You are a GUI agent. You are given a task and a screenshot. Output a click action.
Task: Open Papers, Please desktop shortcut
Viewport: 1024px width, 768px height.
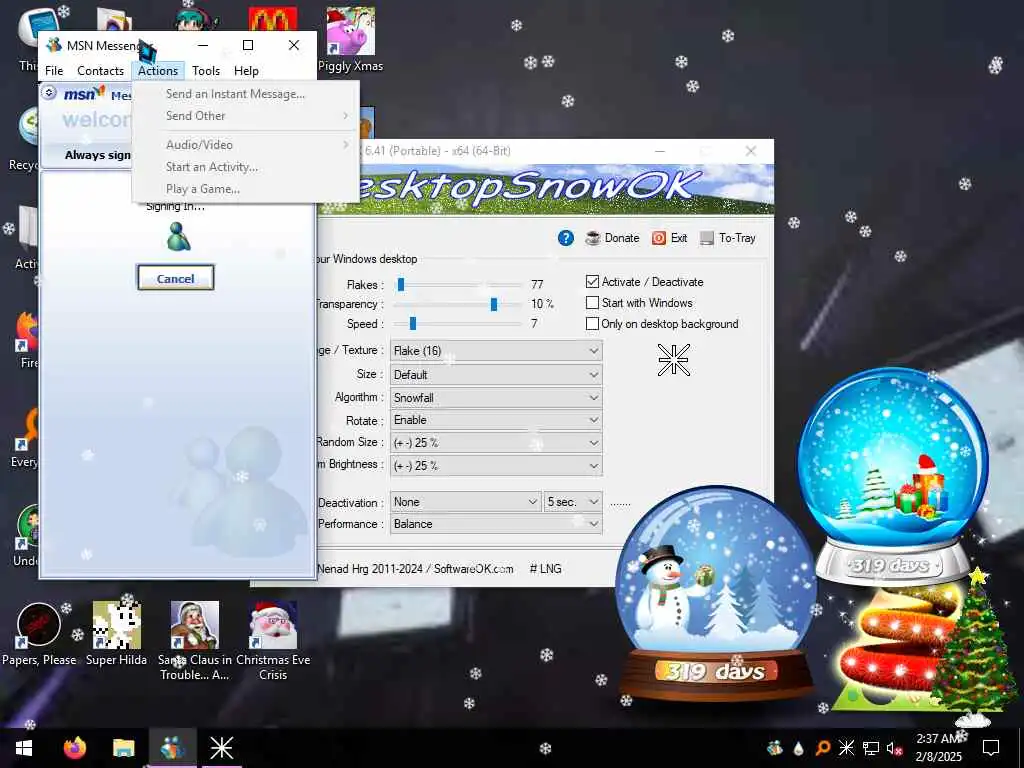pyautogui.click(x=39, y=634)
